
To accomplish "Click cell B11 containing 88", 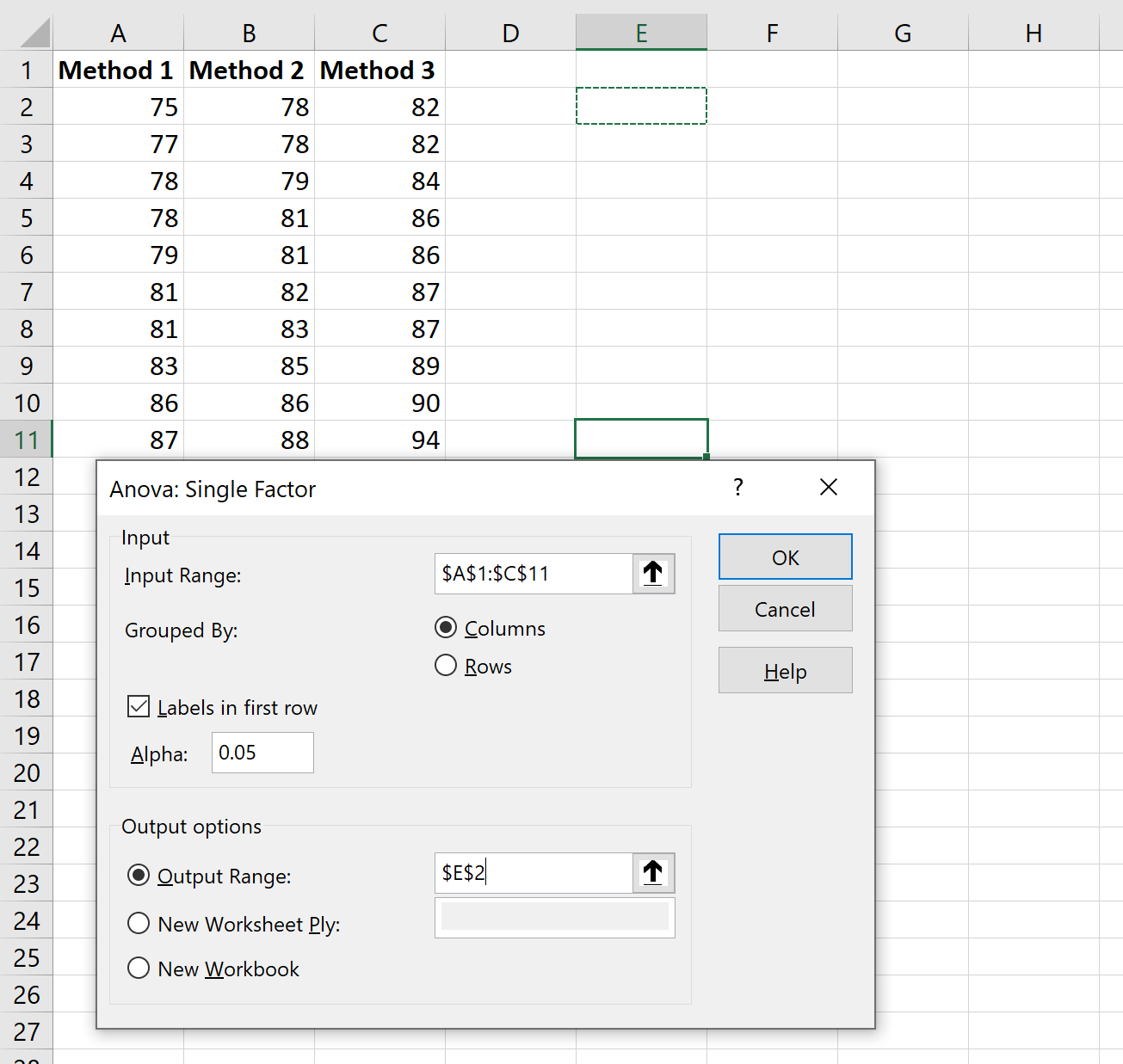I will pos(250,440).
